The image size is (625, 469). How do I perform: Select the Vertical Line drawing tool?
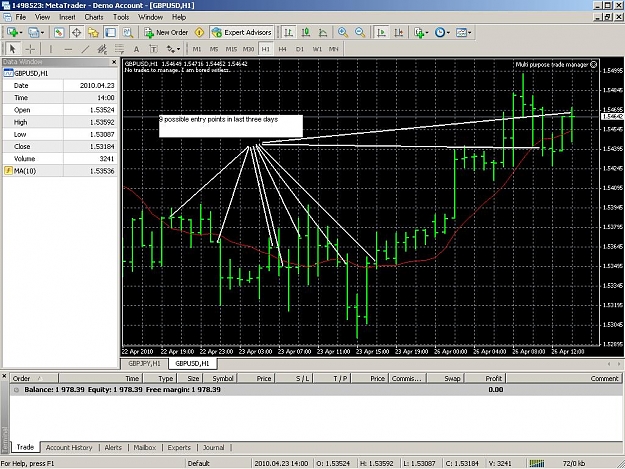51,49
